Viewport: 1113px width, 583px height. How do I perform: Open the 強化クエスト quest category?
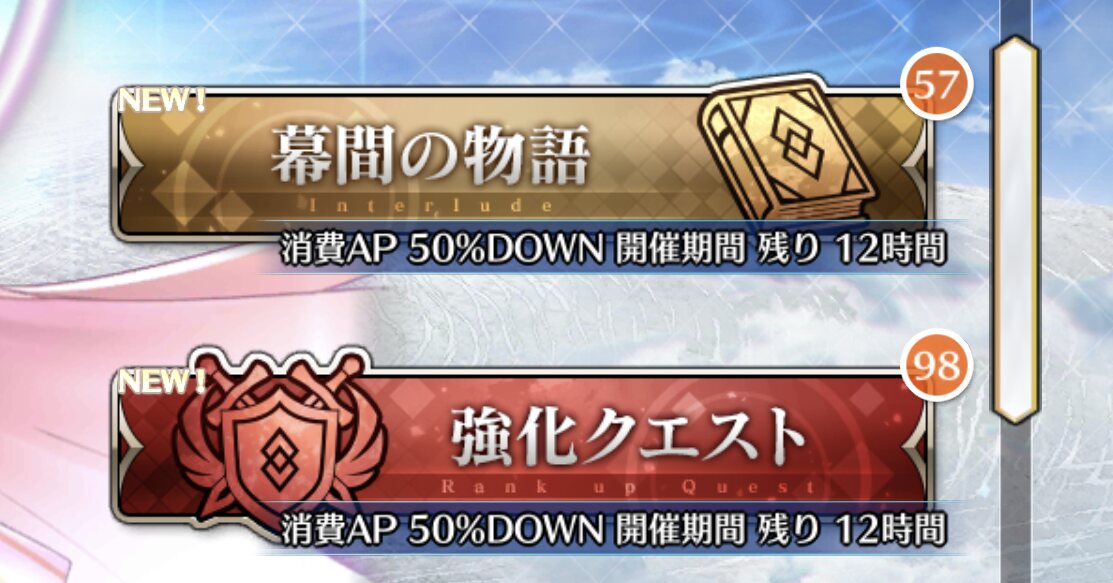(521, 446)
